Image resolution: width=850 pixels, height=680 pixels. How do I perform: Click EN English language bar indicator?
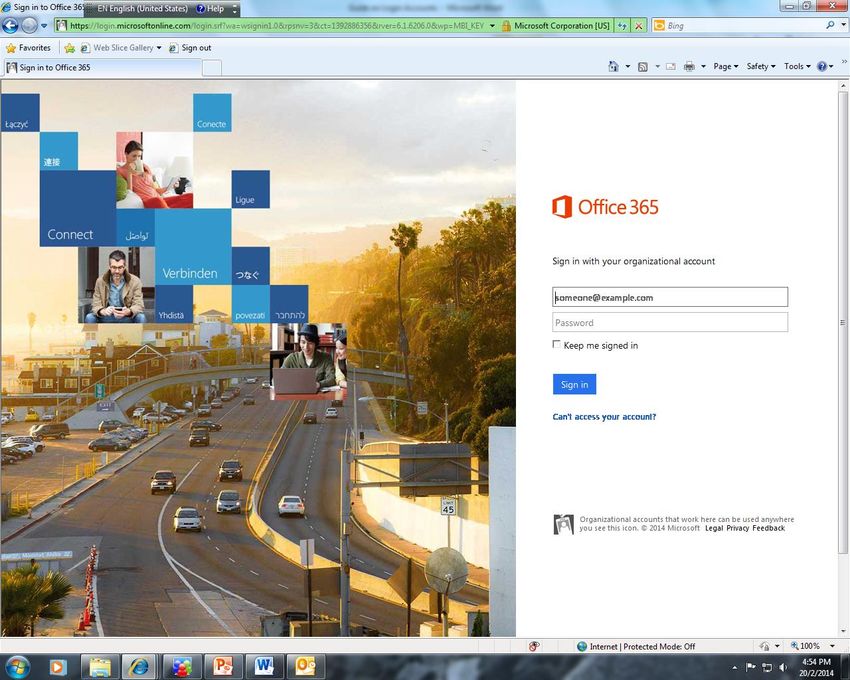point(143,9)
